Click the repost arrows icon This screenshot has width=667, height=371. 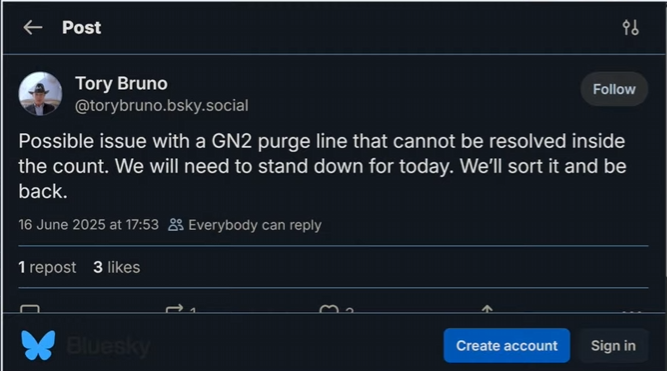[x=174, y=308]
